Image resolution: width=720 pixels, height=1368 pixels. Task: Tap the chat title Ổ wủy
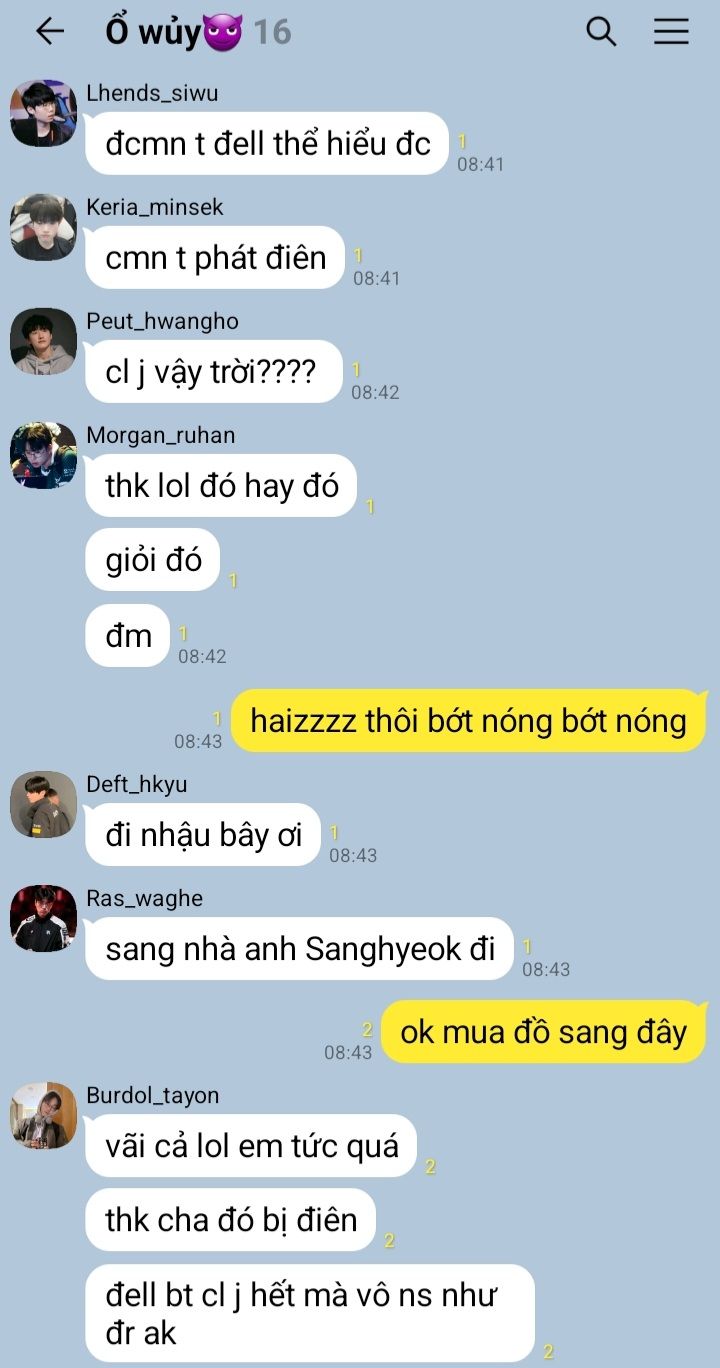(x=174, y=32)
